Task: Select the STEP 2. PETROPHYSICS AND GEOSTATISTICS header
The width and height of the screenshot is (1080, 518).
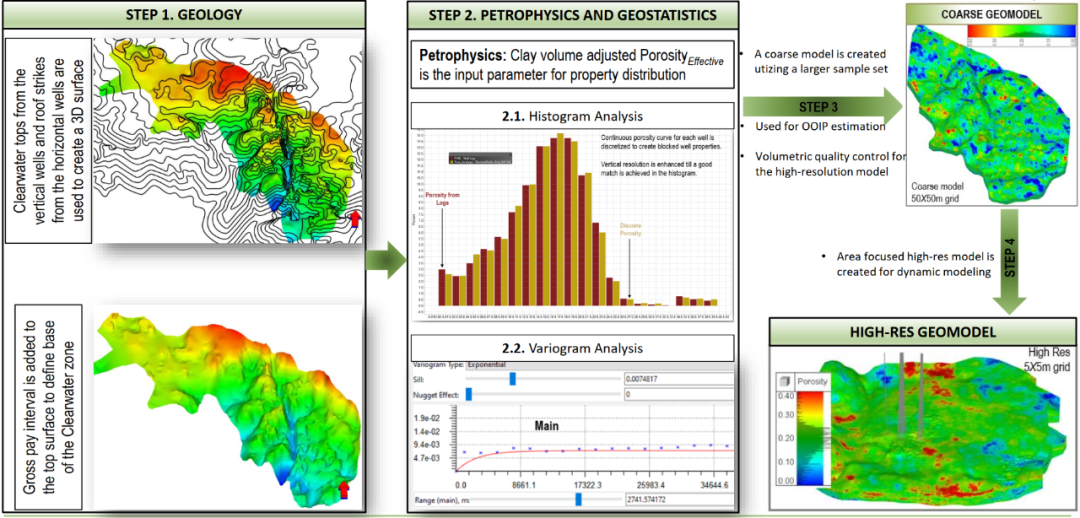Action: point(573,14)
